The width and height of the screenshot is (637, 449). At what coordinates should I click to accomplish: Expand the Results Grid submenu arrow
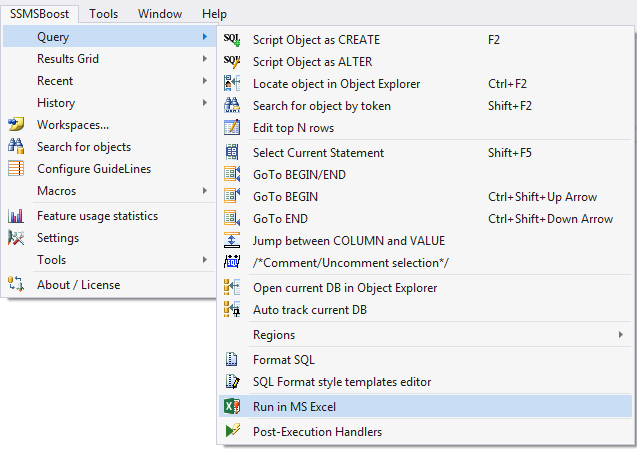click(205, 59)
